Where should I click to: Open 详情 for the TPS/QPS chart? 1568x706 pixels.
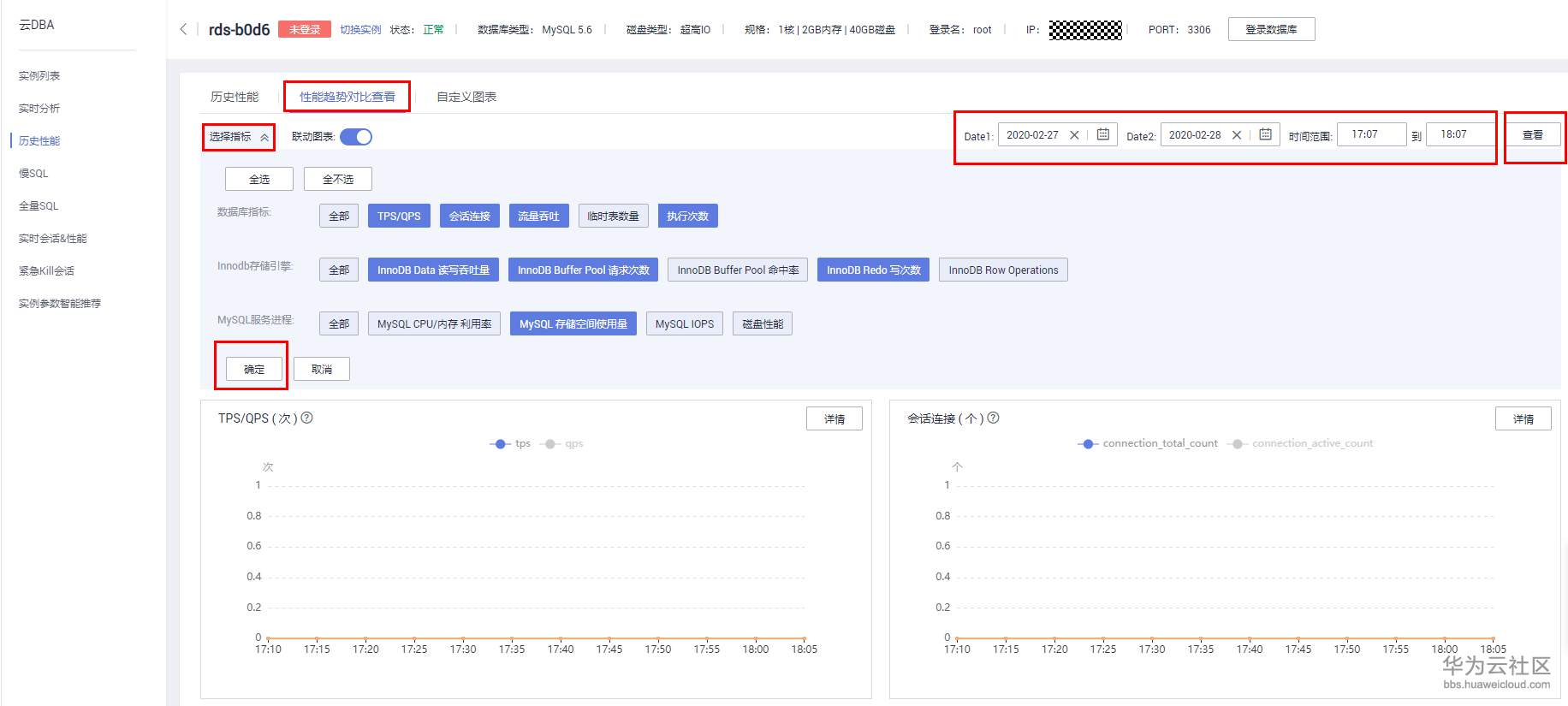click(834, 418)
